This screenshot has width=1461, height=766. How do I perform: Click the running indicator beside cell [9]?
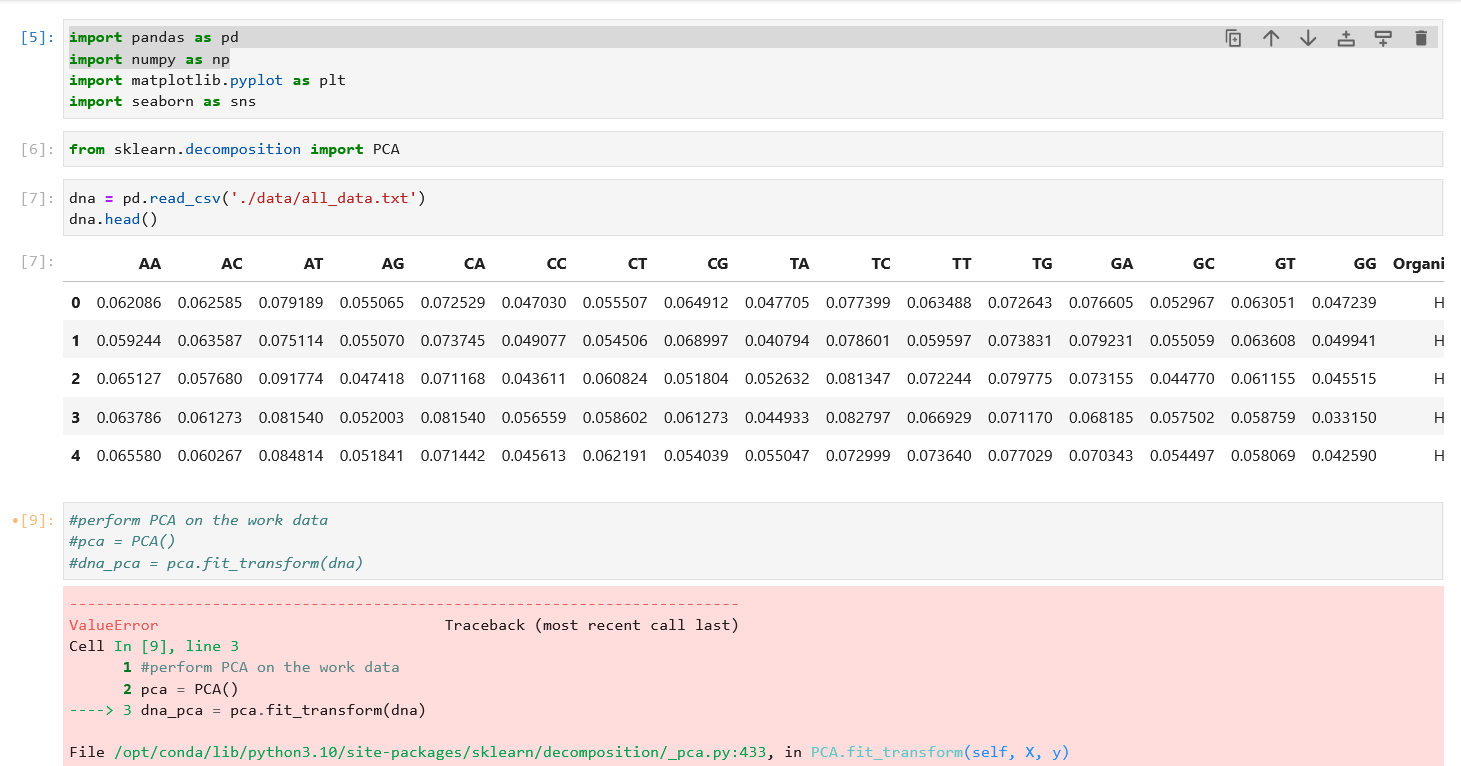coord(15,518)
